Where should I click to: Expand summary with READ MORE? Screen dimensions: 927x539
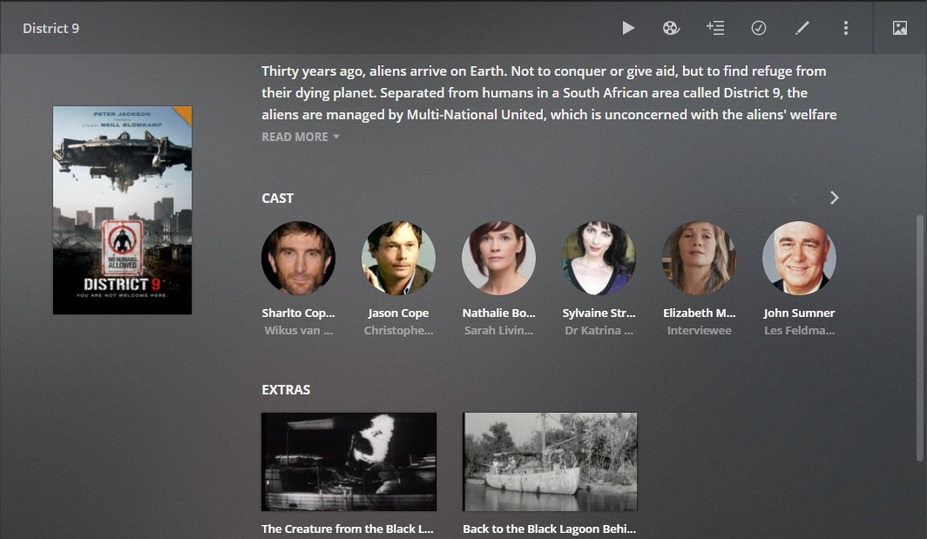pos(300,137)
